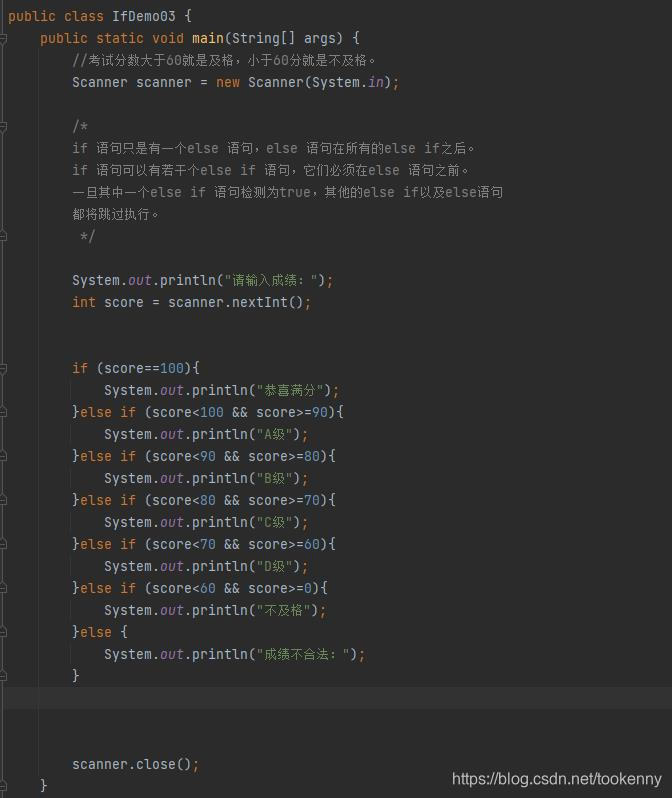Click the comment line about 60分及格

pos(224,60)
